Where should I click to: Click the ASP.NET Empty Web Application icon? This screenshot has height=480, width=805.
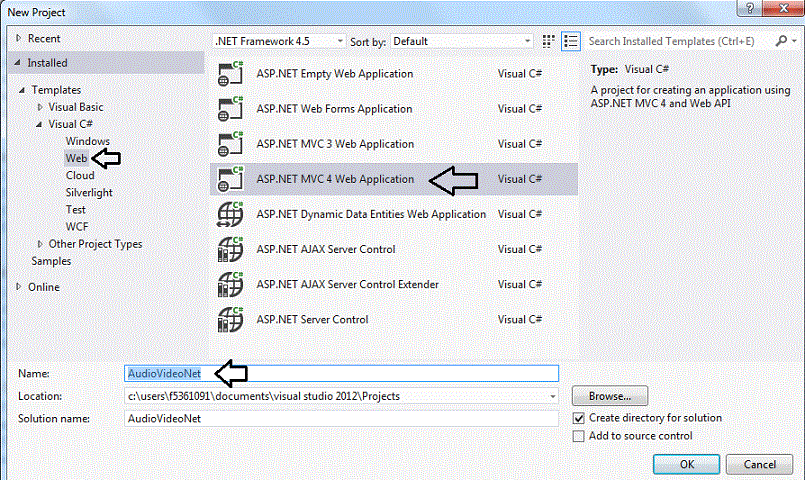pos(230,73)
